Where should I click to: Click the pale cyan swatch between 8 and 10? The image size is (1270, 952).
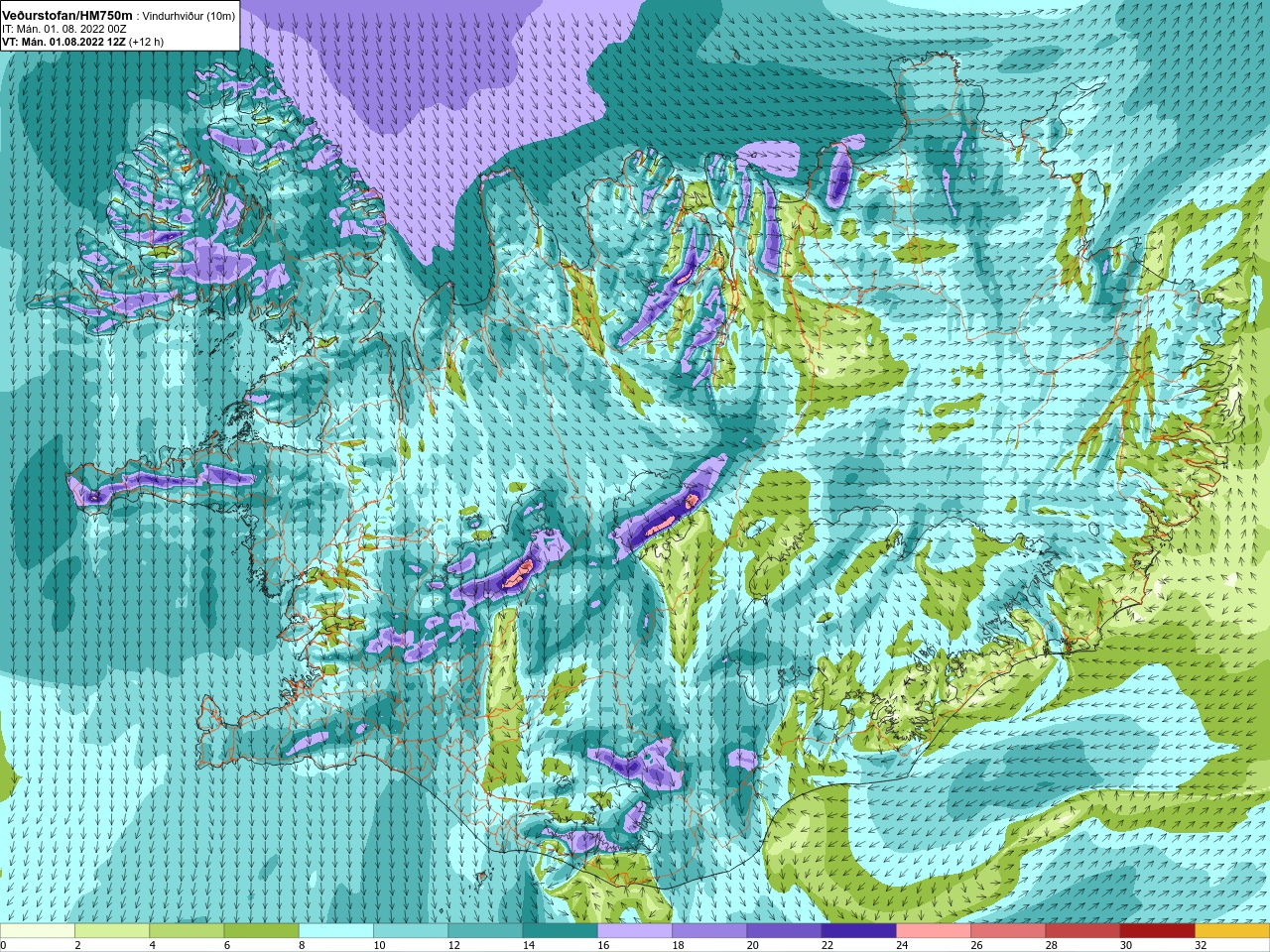pyautogui.click(x=336, y=931)
